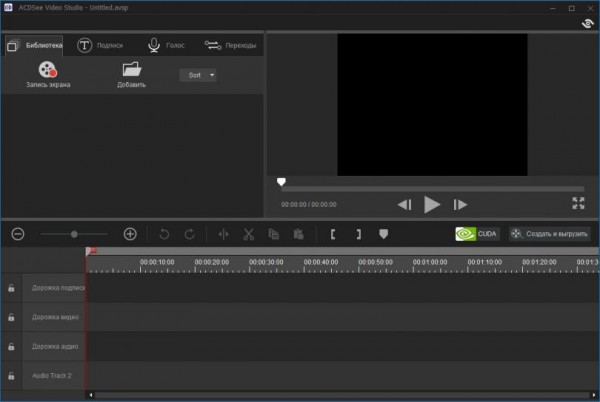The width and height of the screenshot is (600, 402).
Task: Click the 00:00:00 / 00:00:00 timecode
Action: coord(309,205)
